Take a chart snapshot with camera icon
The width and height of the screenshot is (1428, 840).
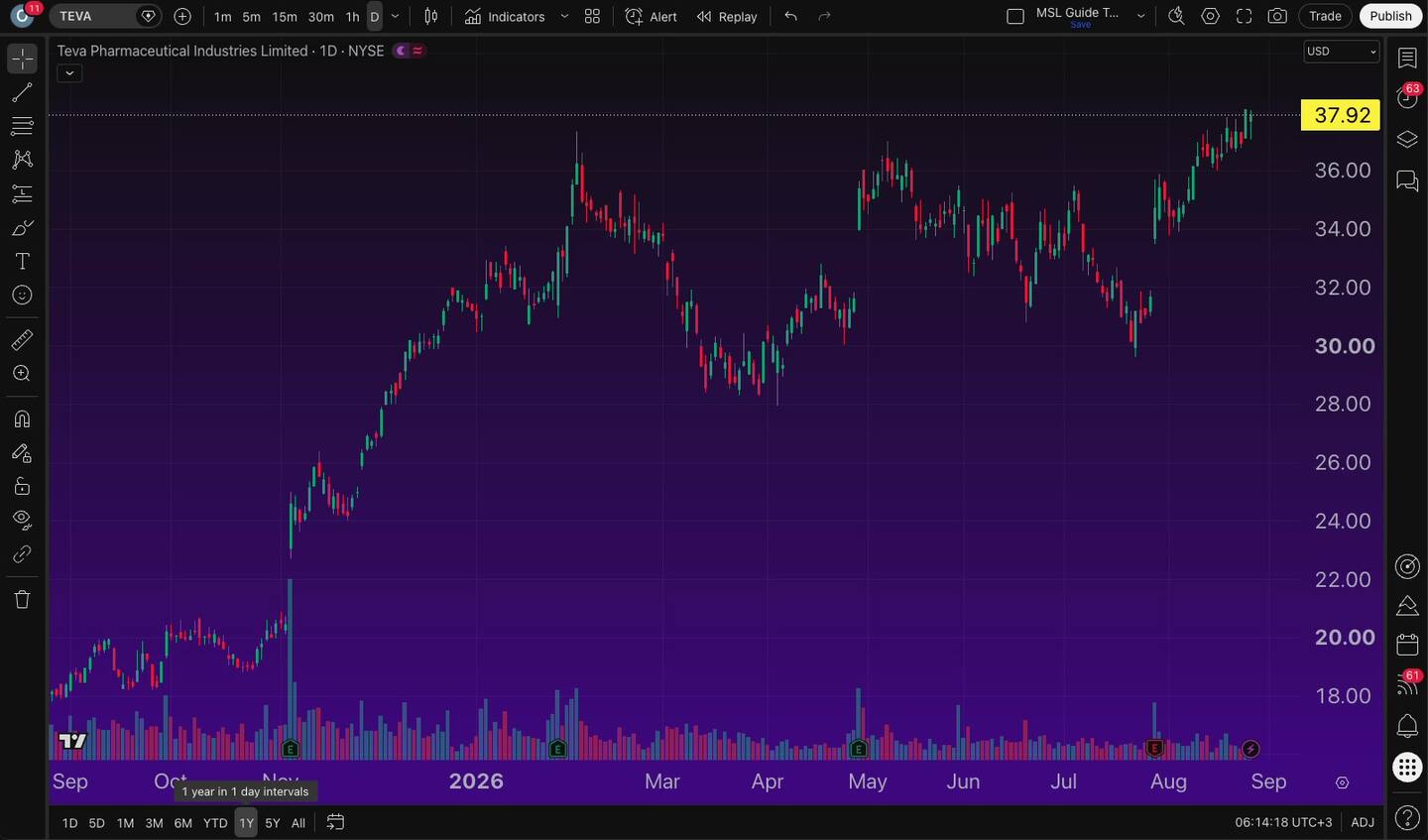coord(1278,16)
